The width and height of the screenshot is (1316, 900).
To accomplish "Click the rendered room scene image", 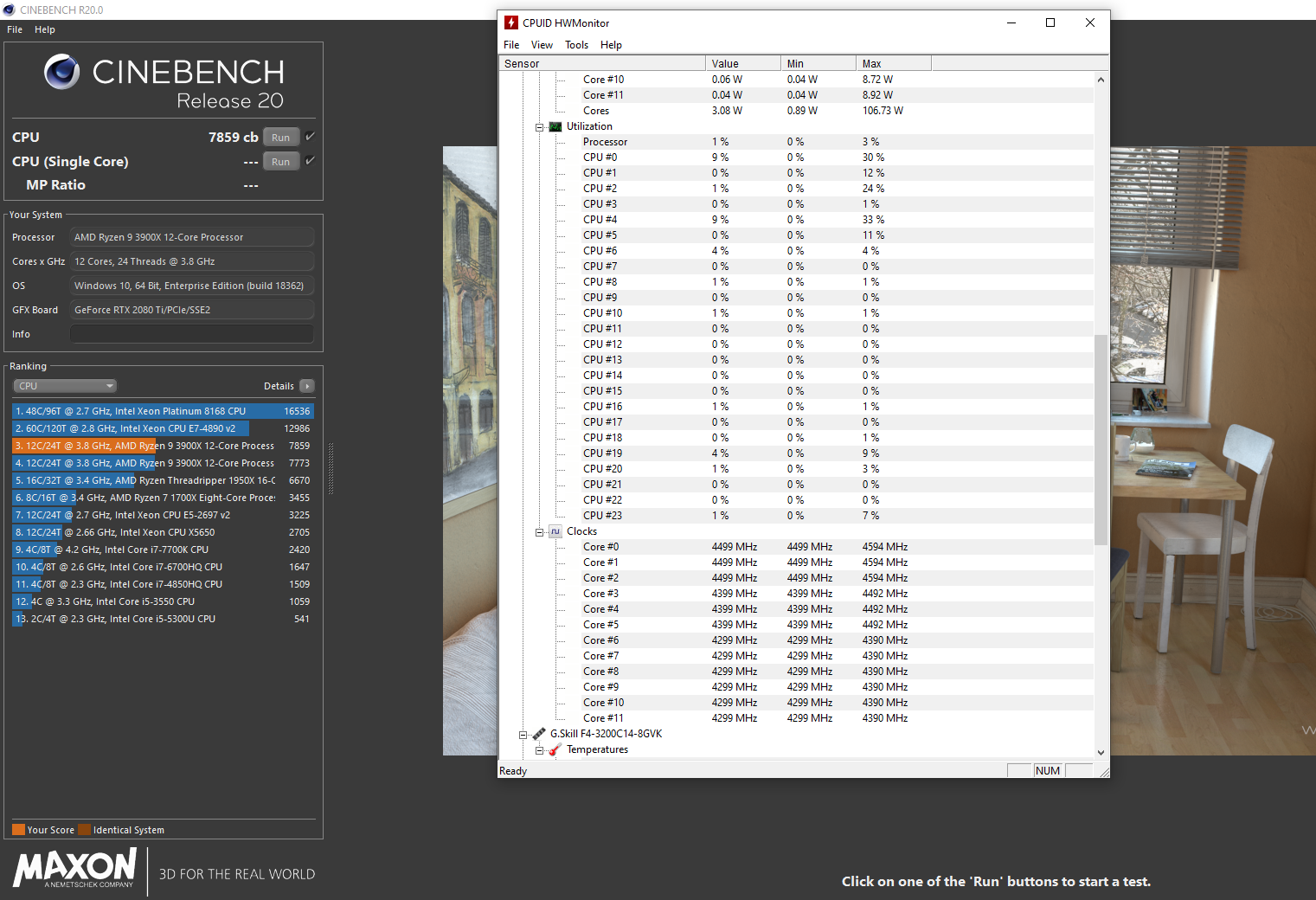I will click(x=1211, y=450).
